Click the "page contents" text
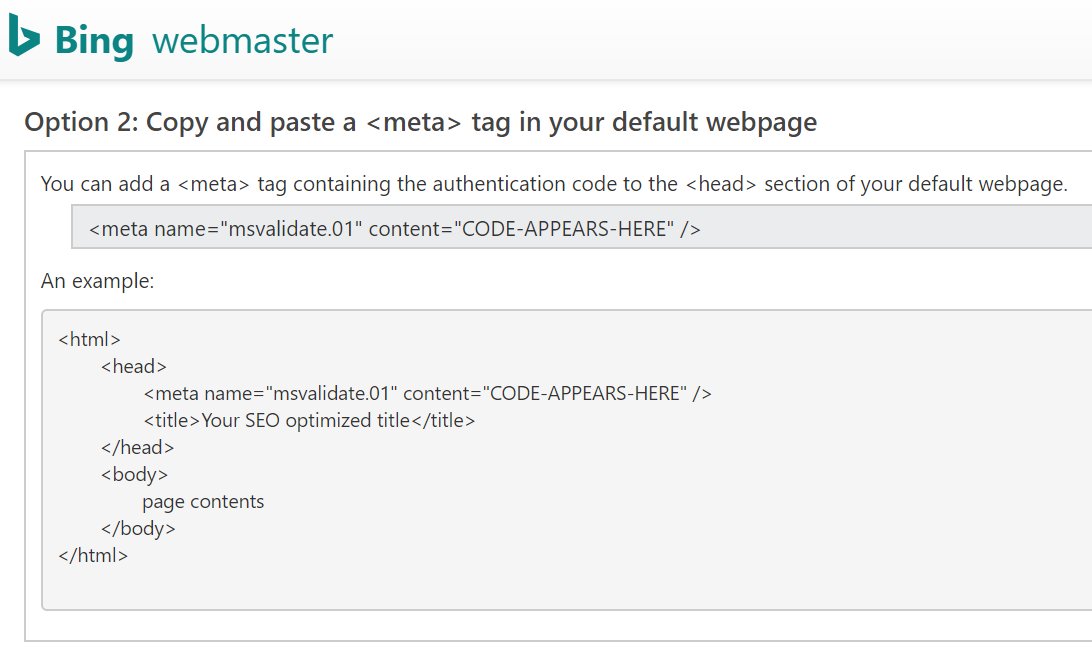Viewport: 1092px width, 656px height. coord(203,501)
